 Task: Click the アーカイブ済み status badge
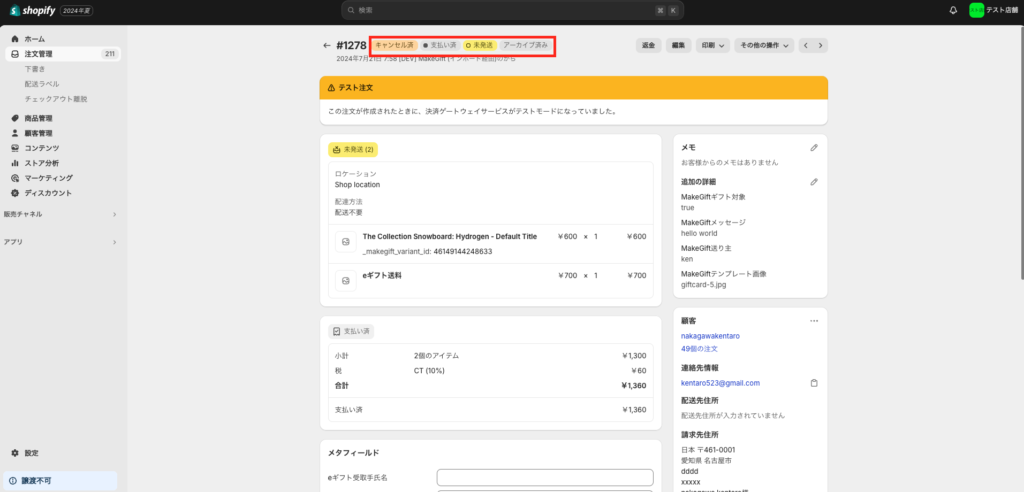(x=526, y=45)
